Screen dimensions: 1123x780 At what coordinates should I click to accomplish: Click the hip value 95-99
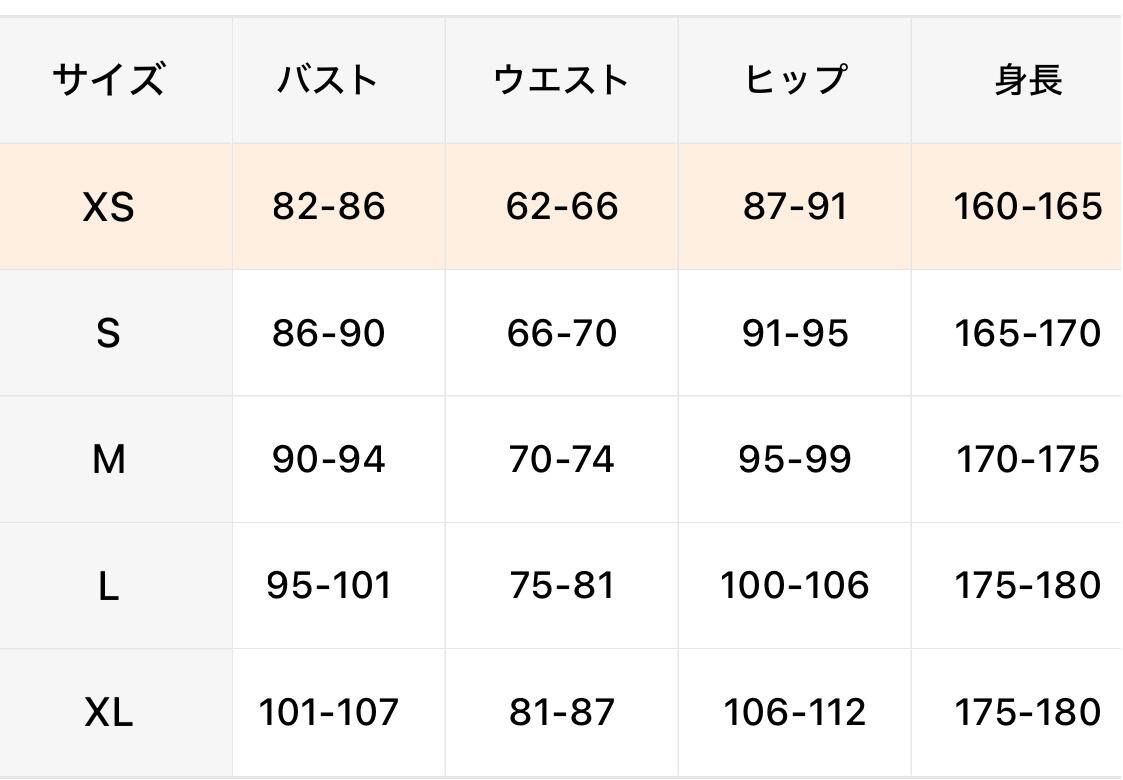[x=795, y=459]
